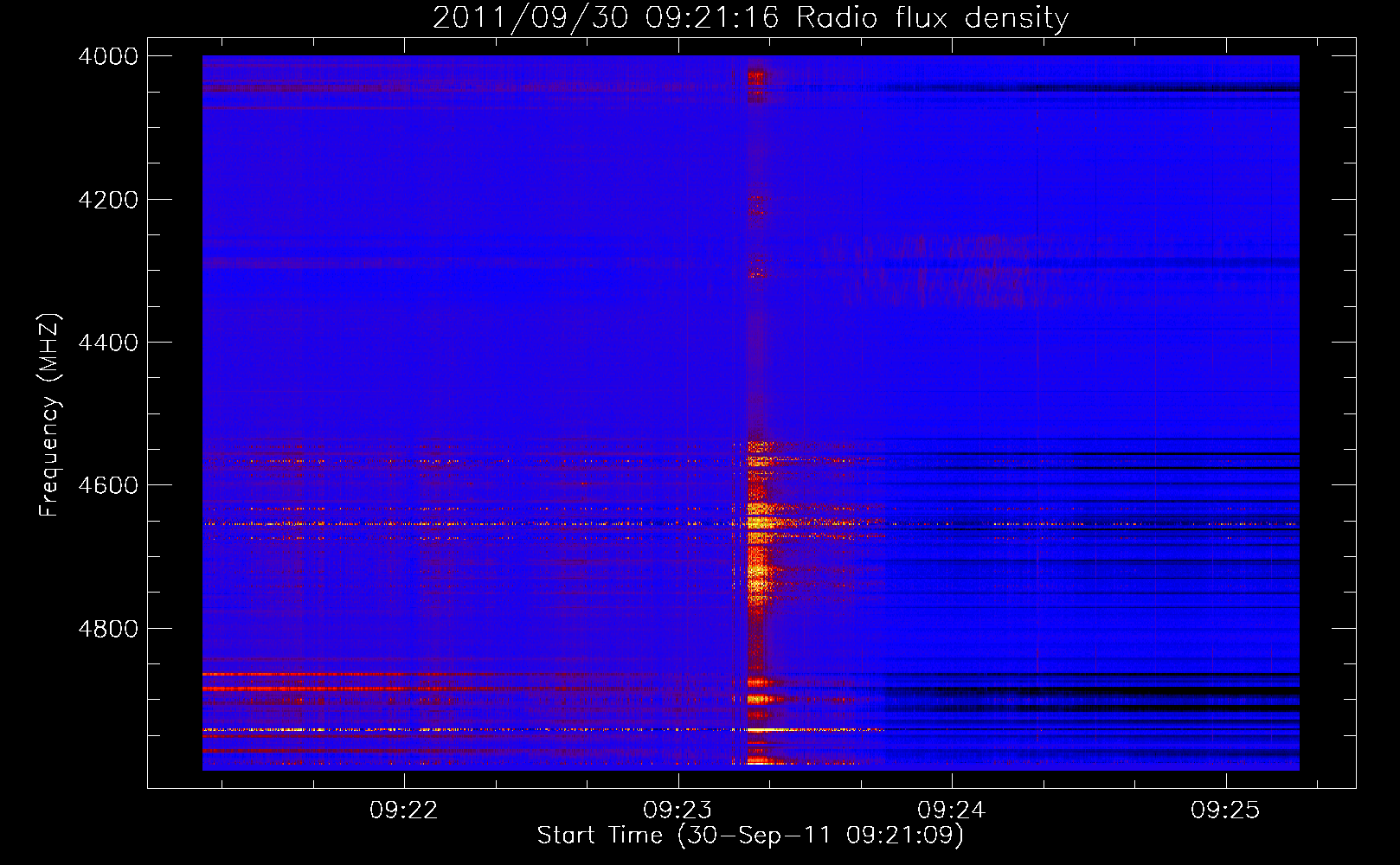Screen dimensions: 1400x865
Task: Click the 09:24 time tick label
Action: 952,811
